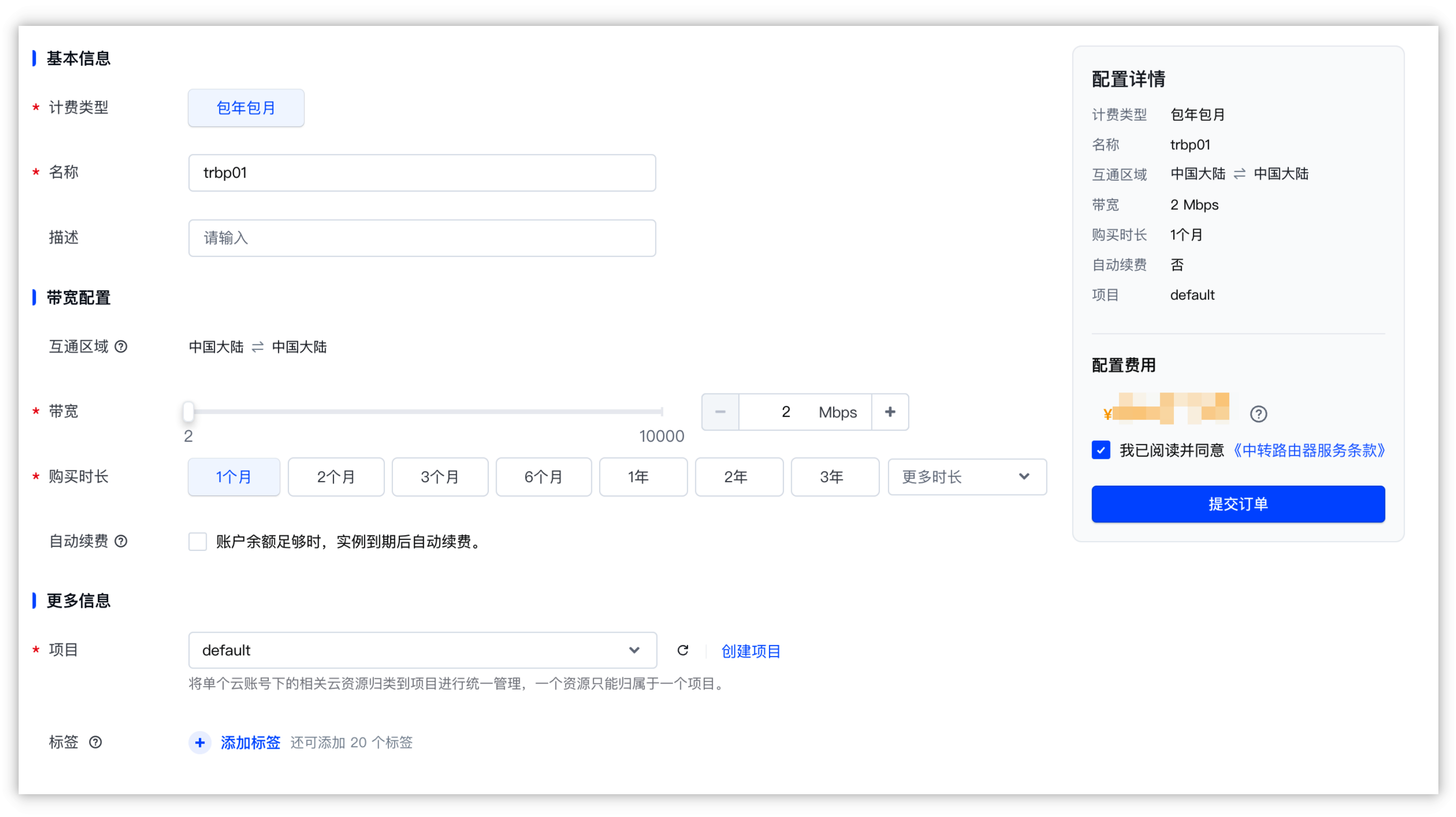Viewport: 1456px width, 817px height.
Task: Click help icon next to 自动续费
Action: tap(121, 541)
